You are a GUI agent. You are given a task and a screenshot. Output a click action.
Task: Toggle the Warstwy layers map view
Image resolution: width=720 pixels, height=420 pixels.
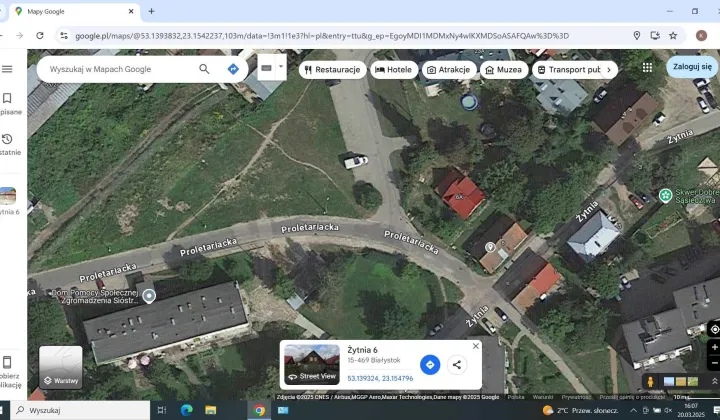coord(61,367)
